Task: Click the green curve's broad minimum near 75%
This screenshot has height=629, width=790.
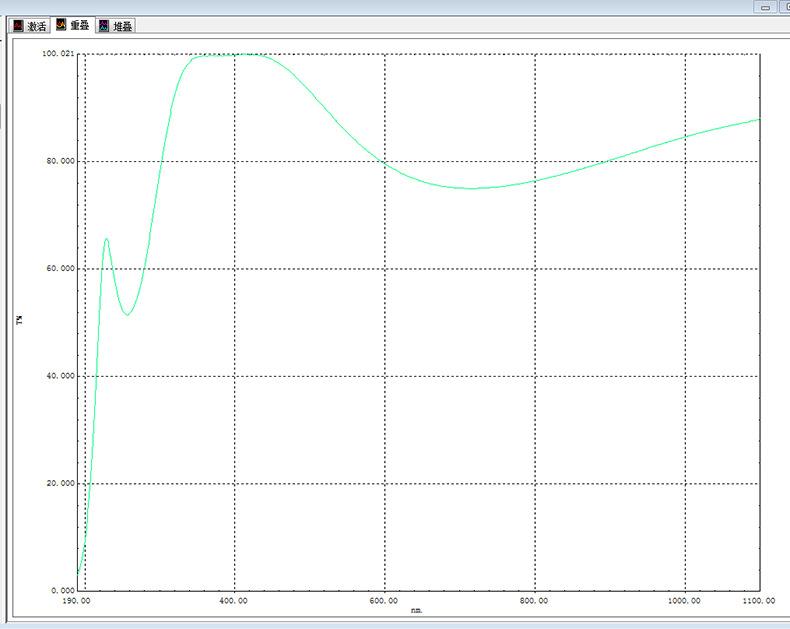Action: coord(472,188)
